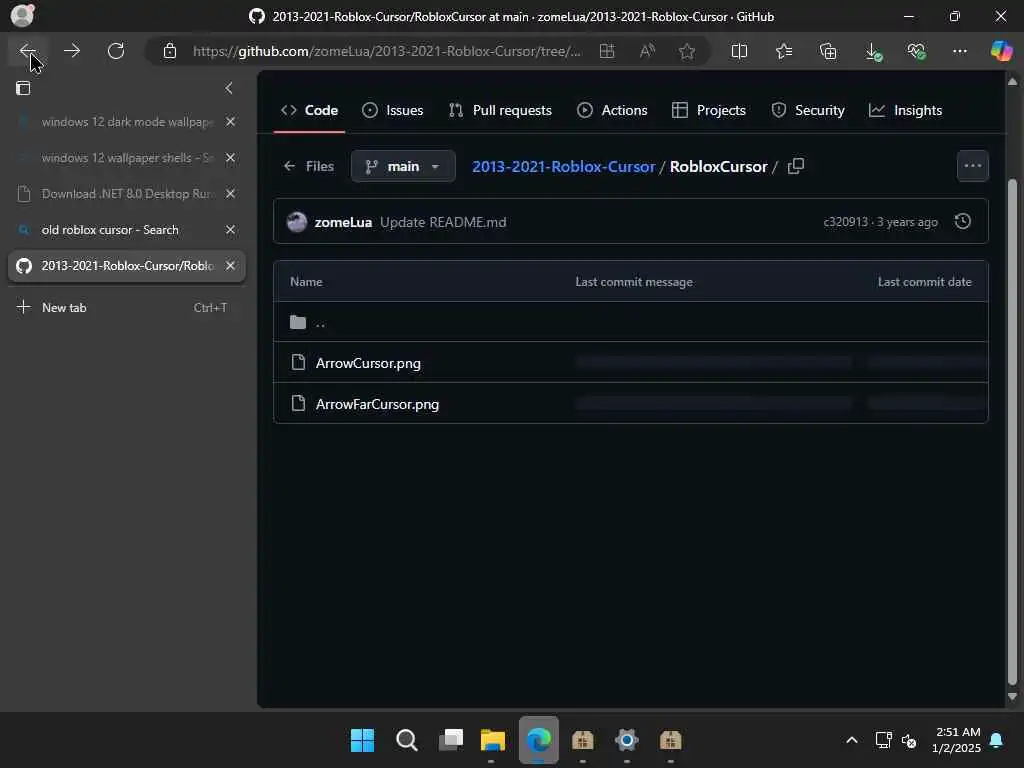View site information lock icon
This screenshot has height=768, width=1024.
coord(170,51)
